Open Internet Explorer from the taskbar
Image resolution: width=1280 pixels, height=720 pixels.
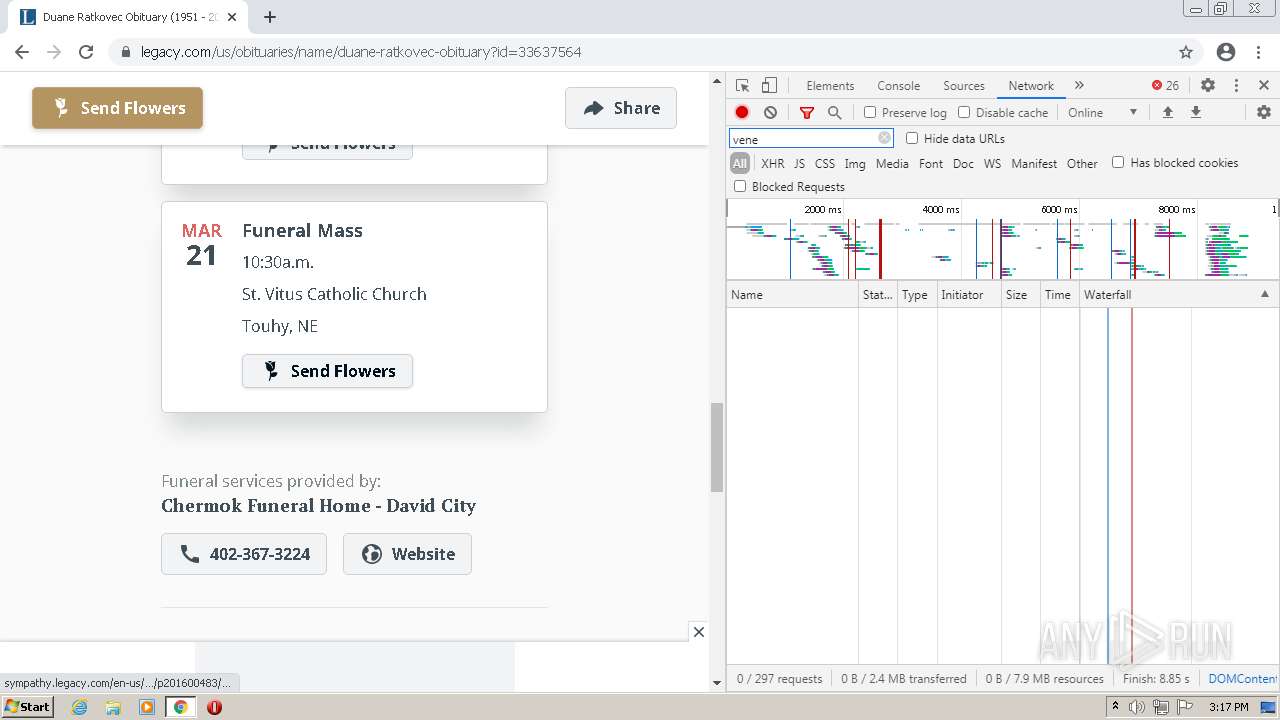pyautogui.click(x=79, y=707)
